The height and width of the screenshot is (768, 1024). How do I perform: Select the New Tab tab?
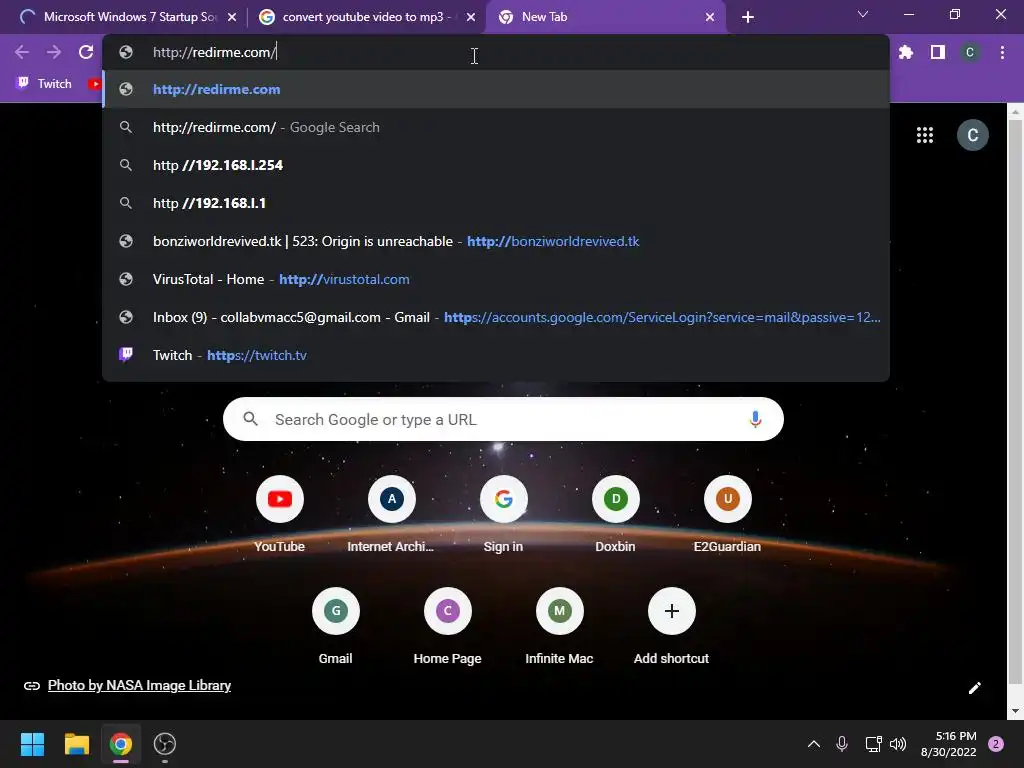click(605, 17)
